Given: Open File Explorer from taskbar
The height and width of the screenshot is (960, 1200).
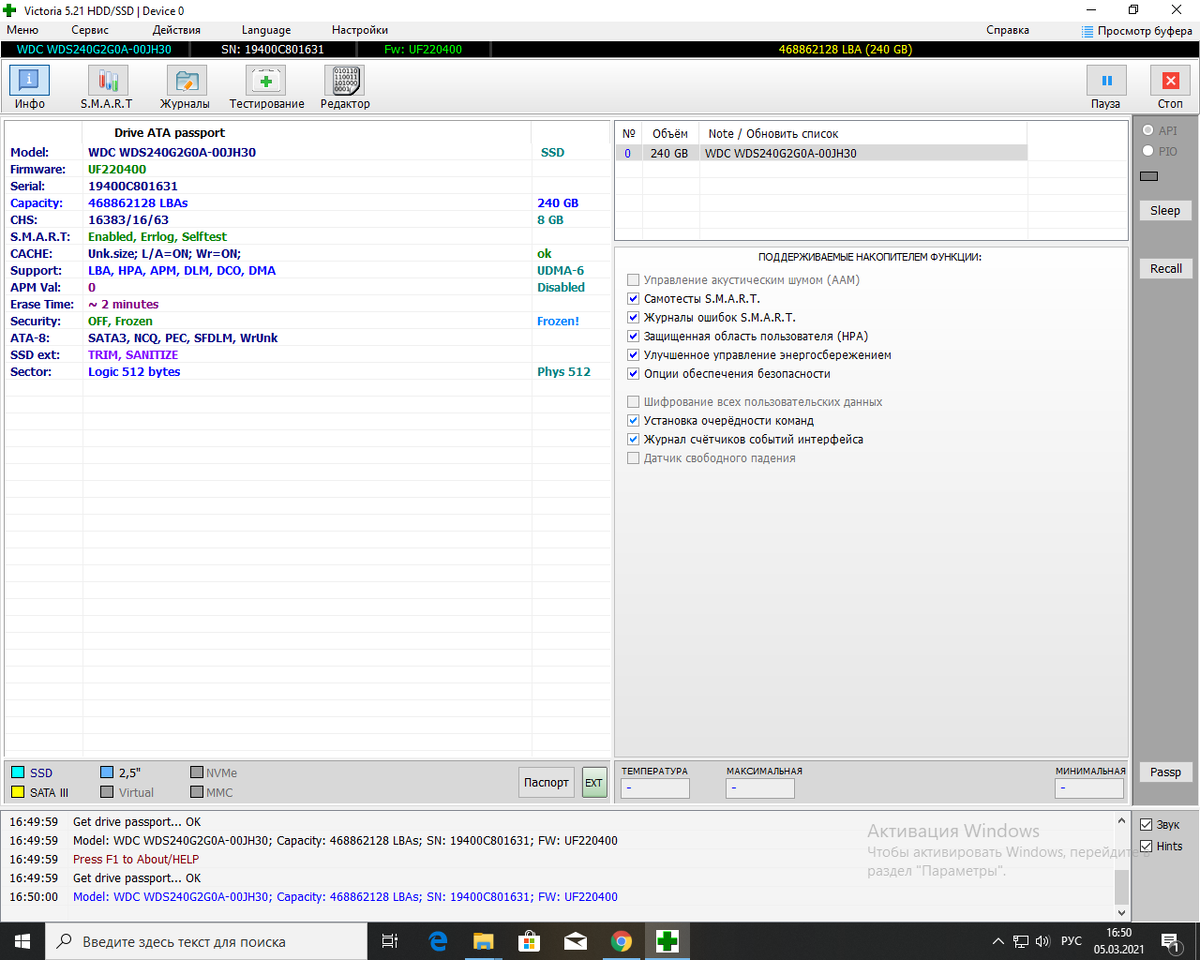Looking at the screenshot, I should click(x=483, y=941).
